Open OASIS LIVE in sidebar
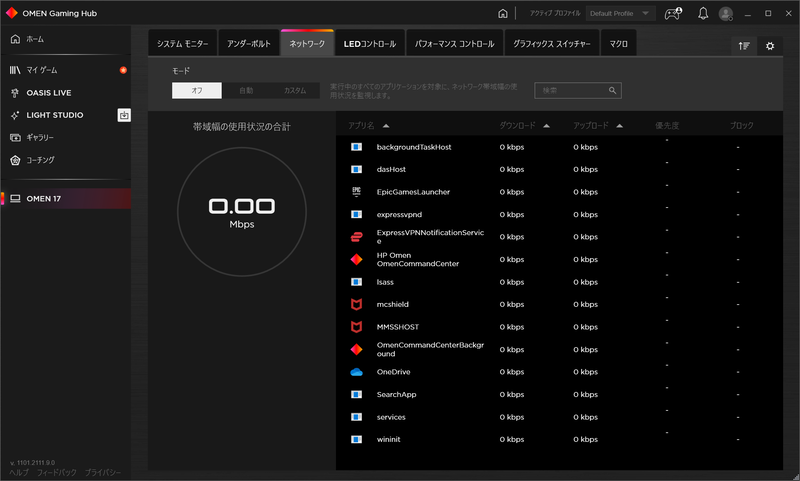The image size is (800, 481). pos(66,93)
